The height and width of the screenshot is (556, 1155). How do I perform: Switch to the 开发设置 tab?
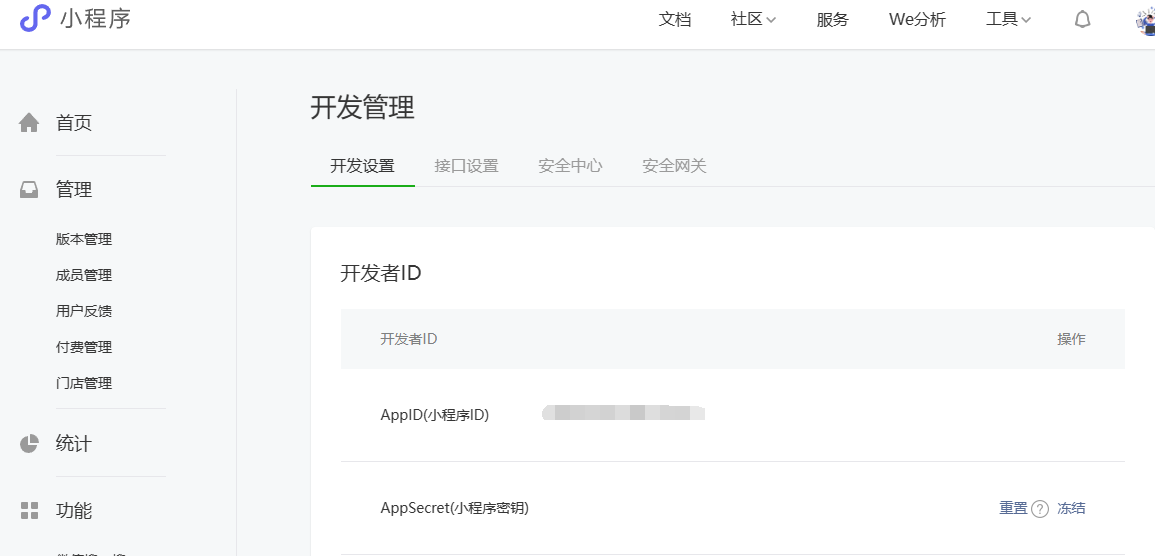click(x=362, y=166)
